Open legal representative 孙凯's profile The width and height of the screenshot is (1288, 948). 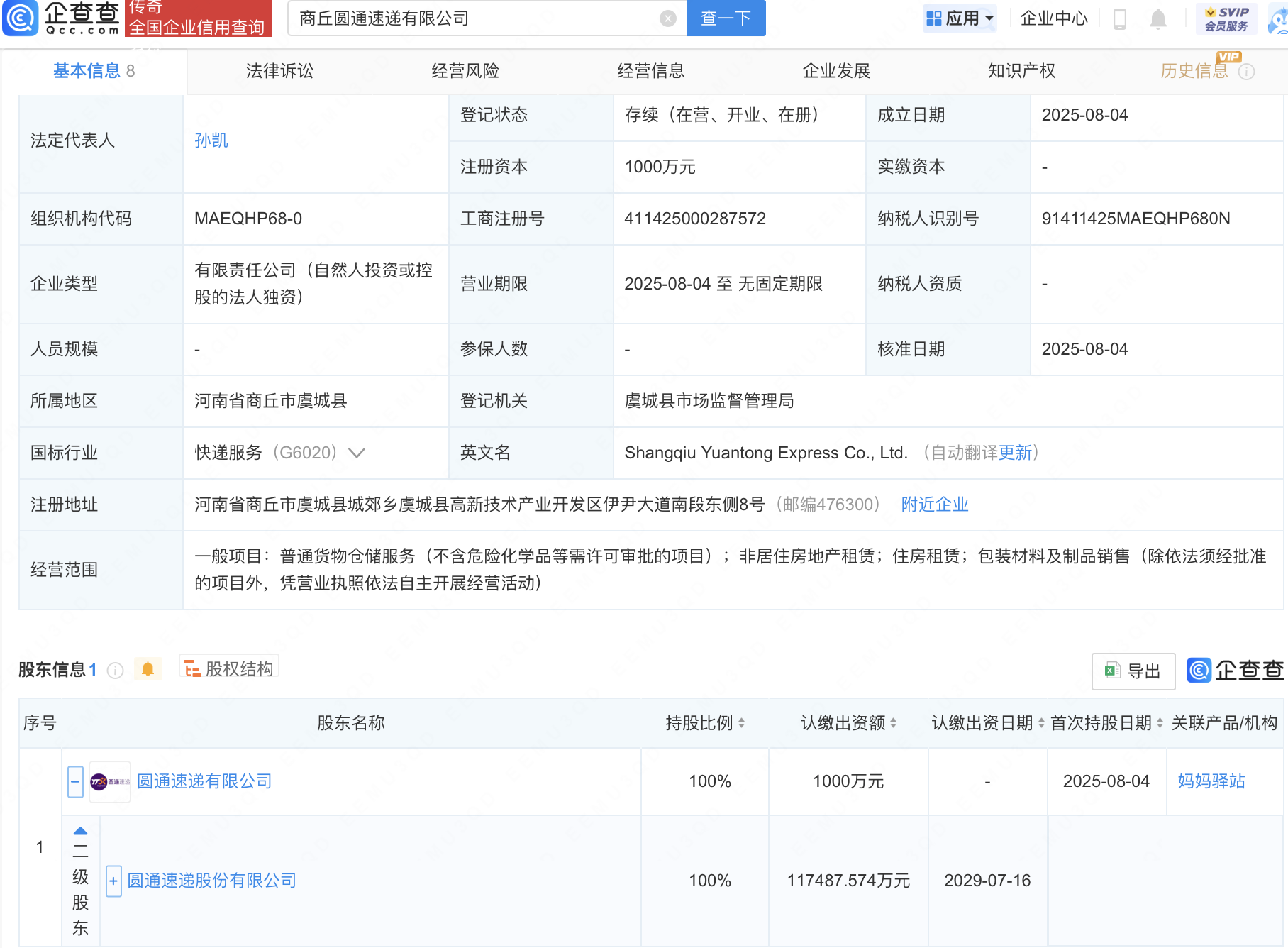211,140
